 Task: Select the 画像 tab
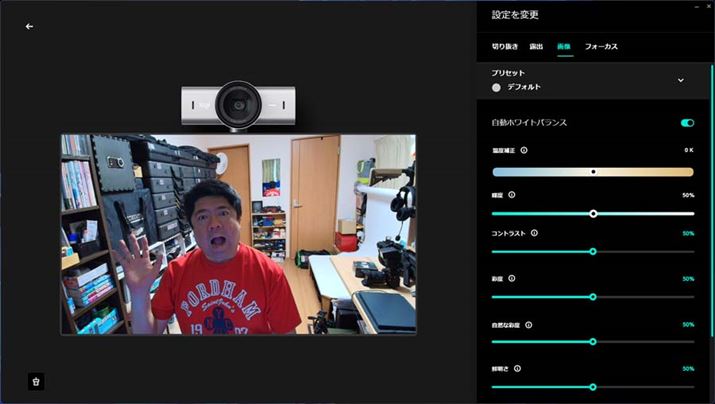tap(564, 46)
